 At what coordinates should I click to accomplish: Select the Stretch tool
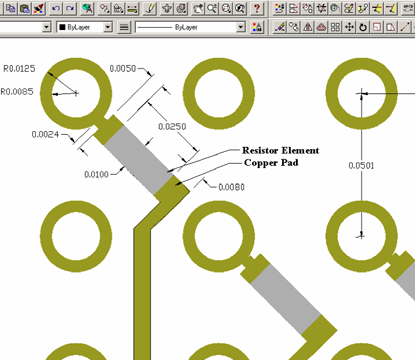[x=391, y=27]
